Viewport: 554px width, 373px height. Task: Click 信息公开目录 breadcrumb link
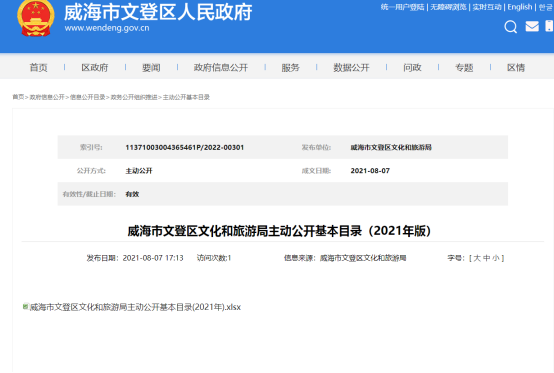88,97
